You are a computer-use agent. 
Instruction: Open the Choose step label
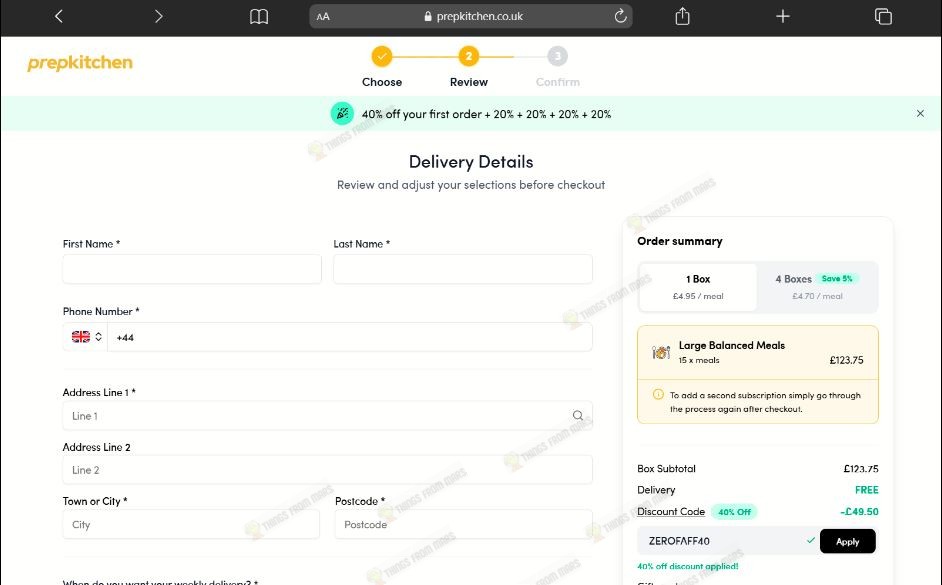(381, 82)
